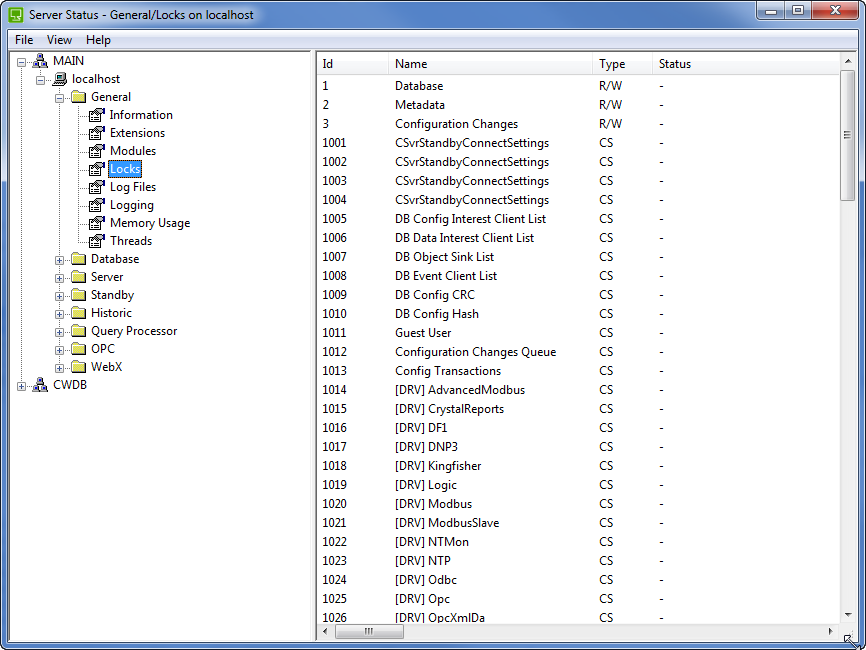This screenshot has height=650, width=866.
Task: Select the Threads tree item
Action: click(131, 241)
